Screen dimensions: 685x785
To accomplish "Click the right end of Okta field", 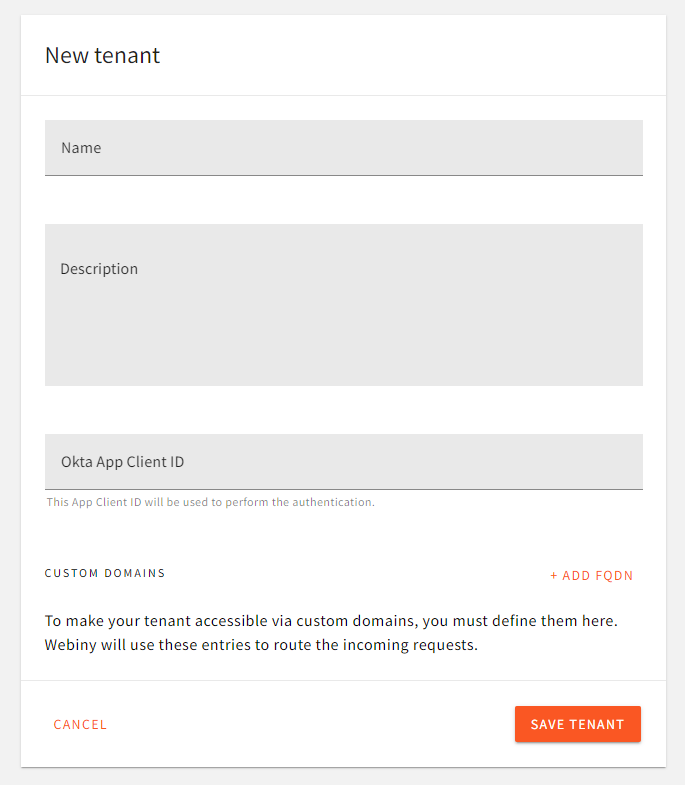I will click(620, 462).
